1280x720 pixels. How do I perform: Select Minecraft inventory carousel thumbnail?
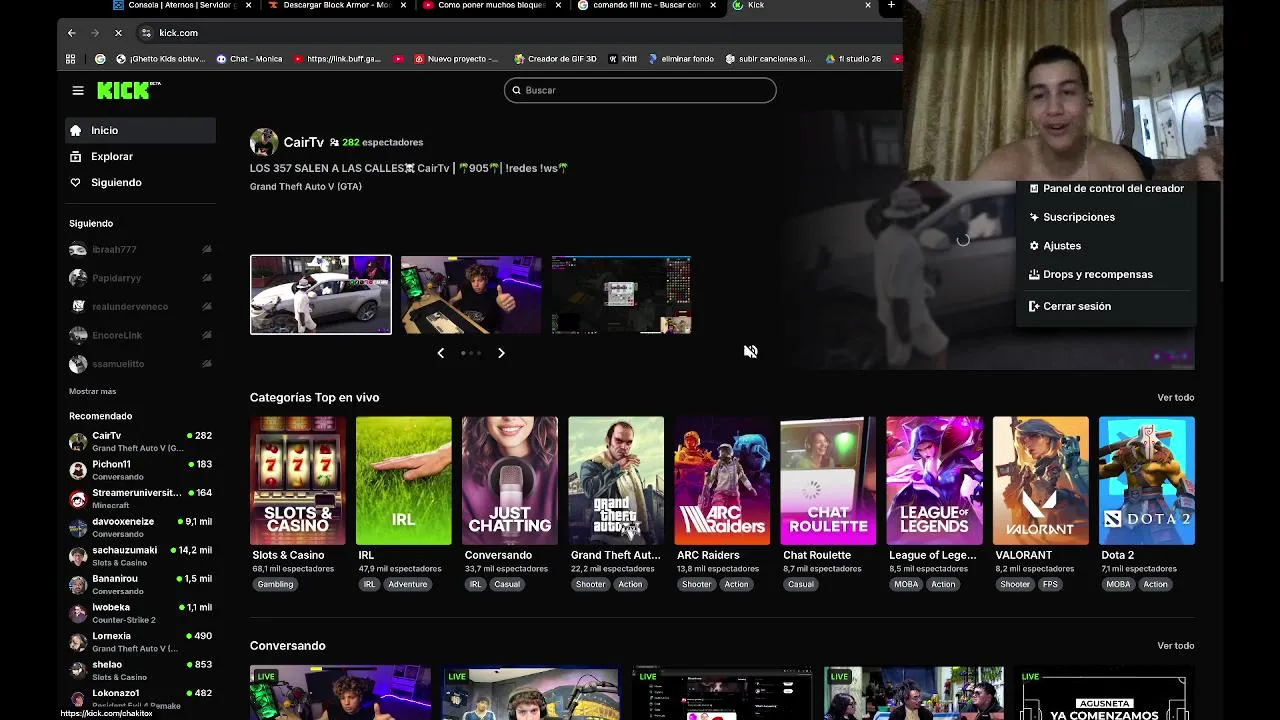click(x=621, y=295)
